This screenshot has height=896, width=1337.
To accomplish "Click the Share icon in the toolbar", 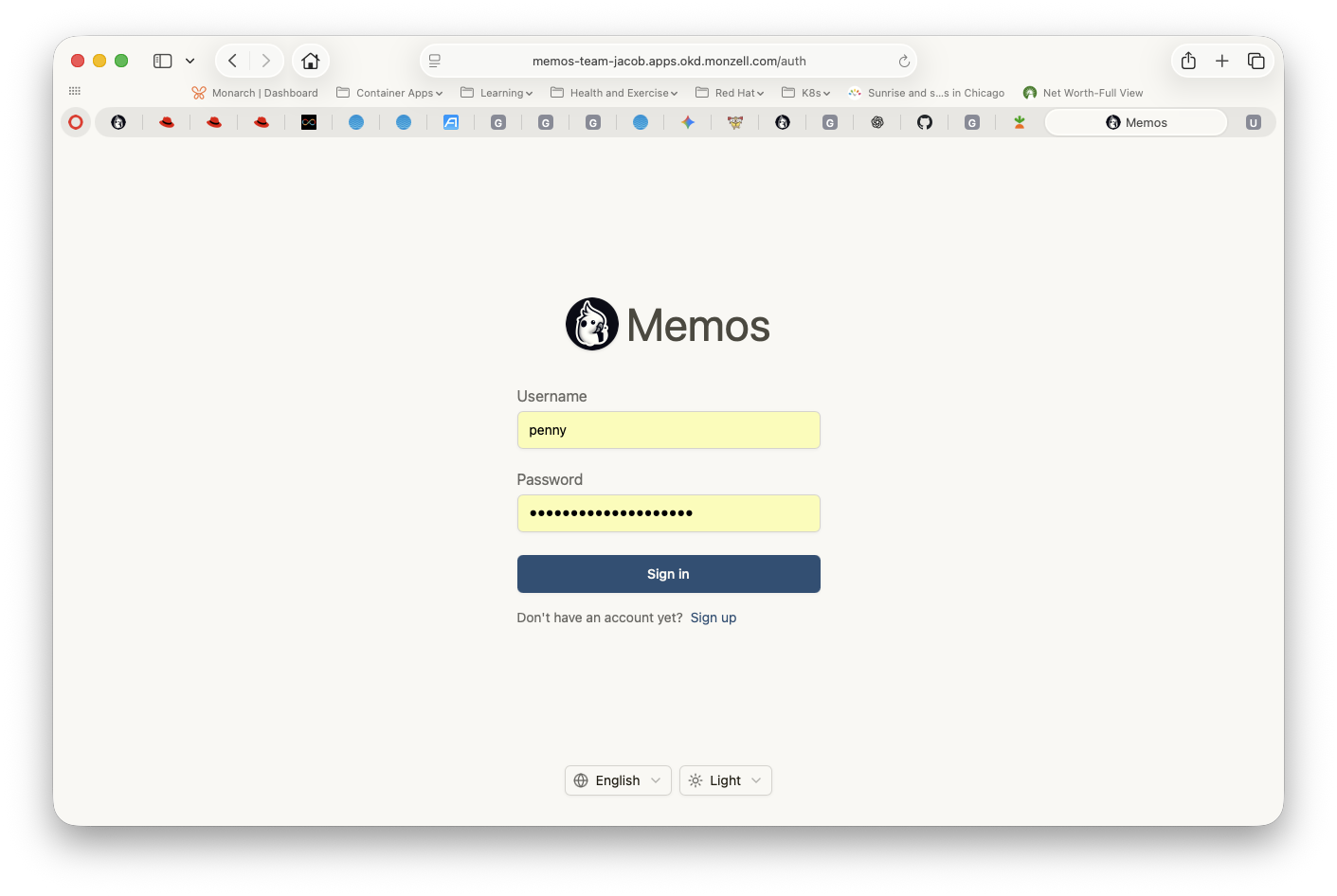I will 1188,61.
